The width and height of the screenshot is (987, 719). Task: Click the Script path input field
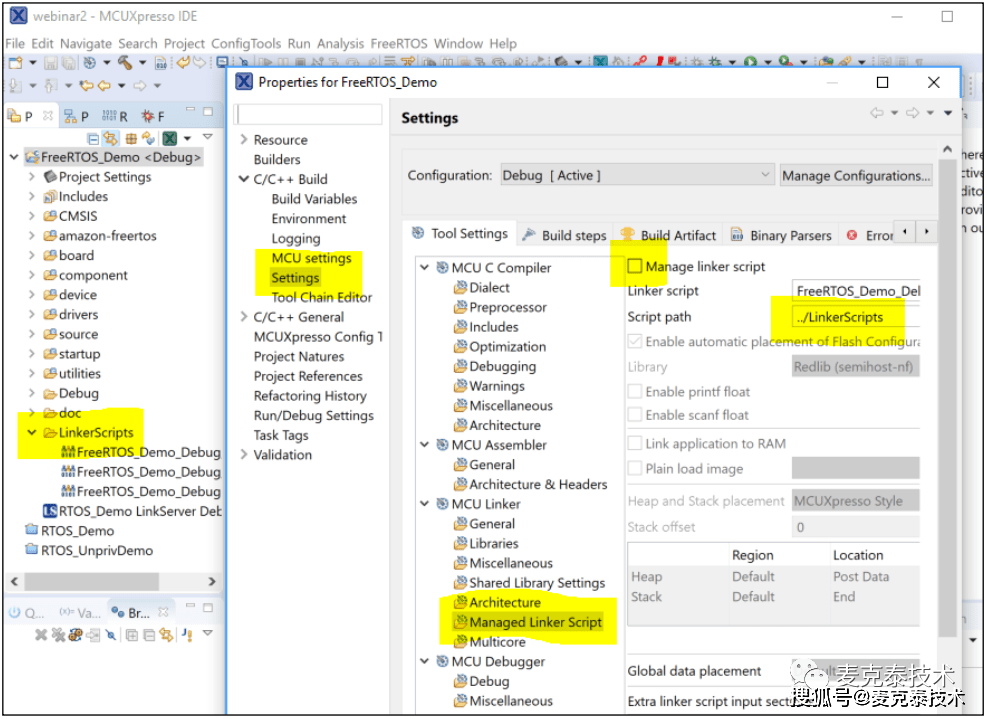point(855,317)
